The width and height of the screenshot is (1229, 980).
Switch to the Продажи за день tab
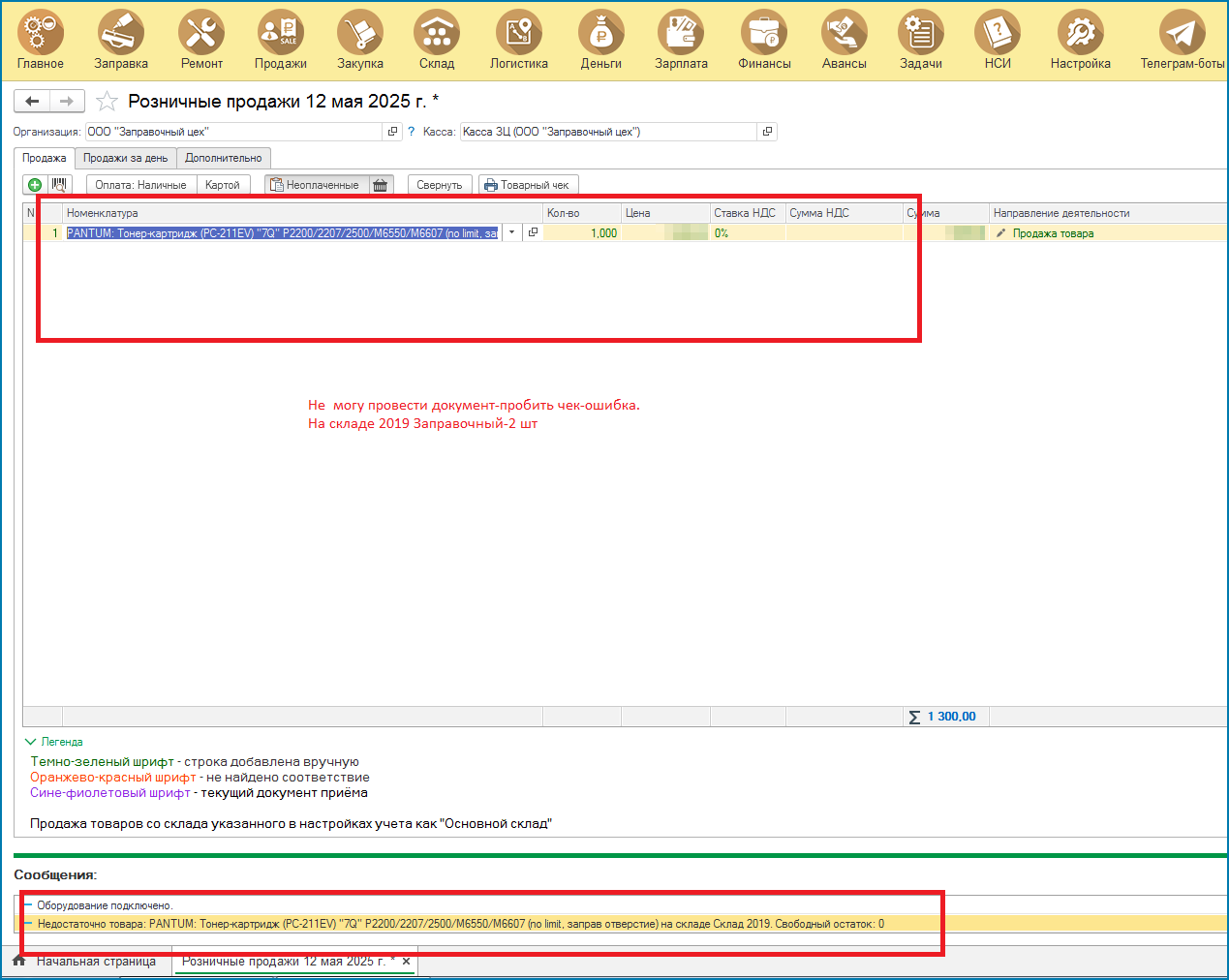pos(125,158)
